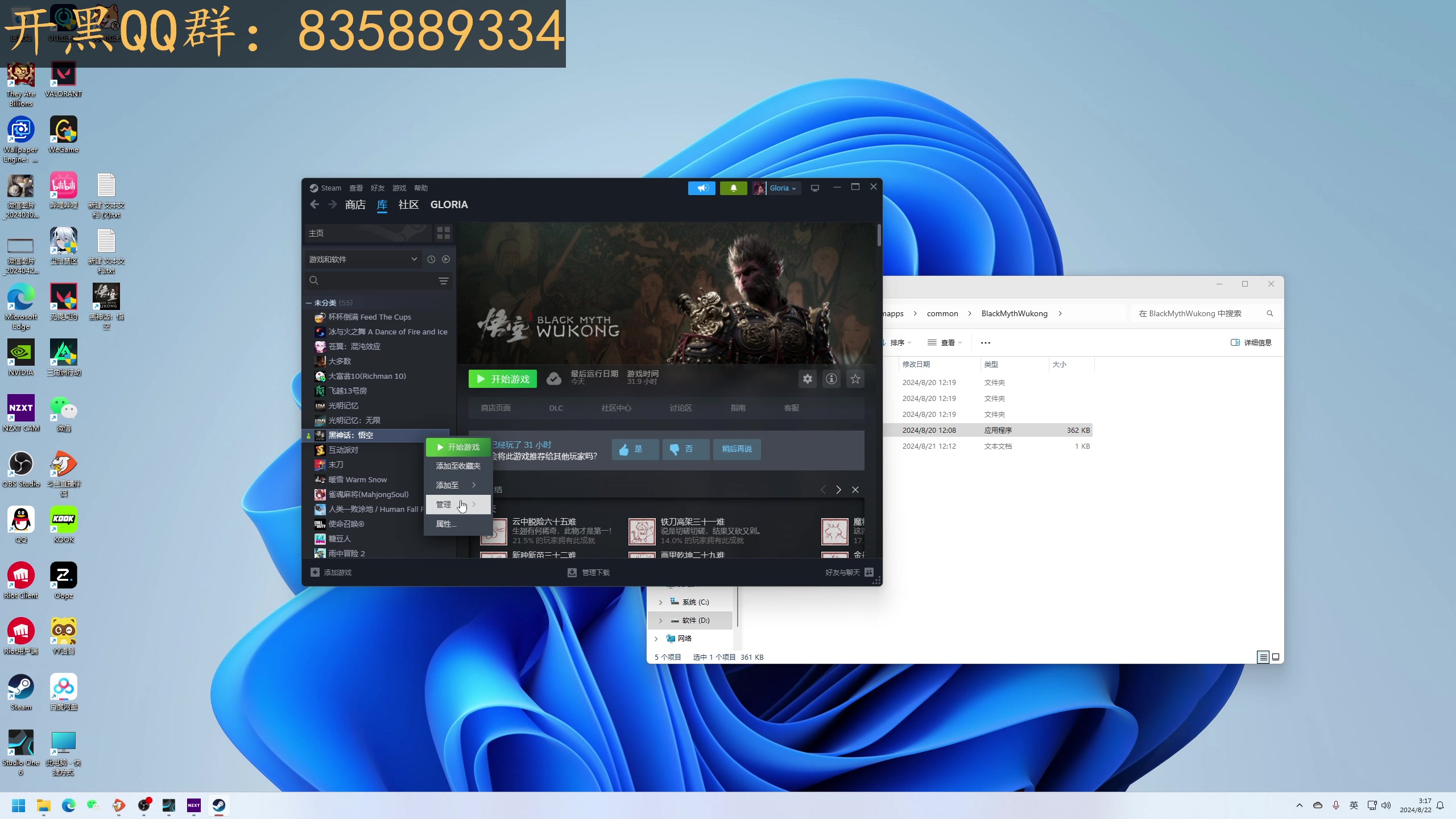Screen dimensions: 1456x819
Task: Collapse the 未分类 category
Action: [x=308, y=303]
